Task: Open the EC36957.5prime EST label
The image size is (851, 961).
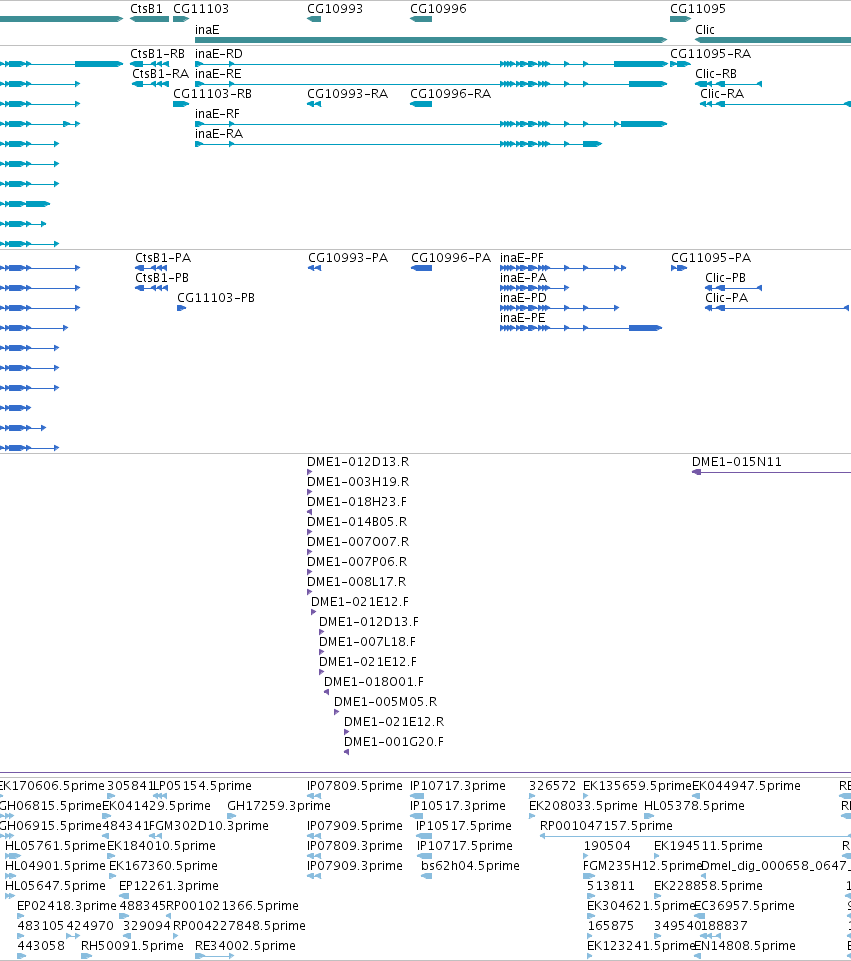Action: pos(744,906)
